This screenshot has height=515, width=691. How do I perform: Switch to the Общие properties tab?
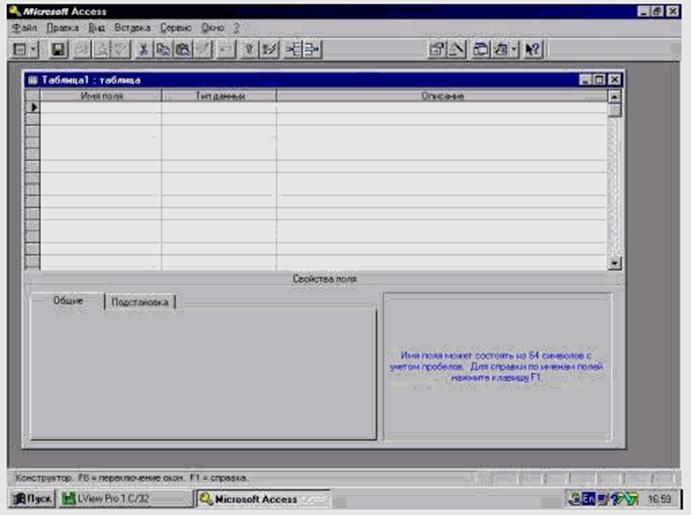[x=68, y=301]
